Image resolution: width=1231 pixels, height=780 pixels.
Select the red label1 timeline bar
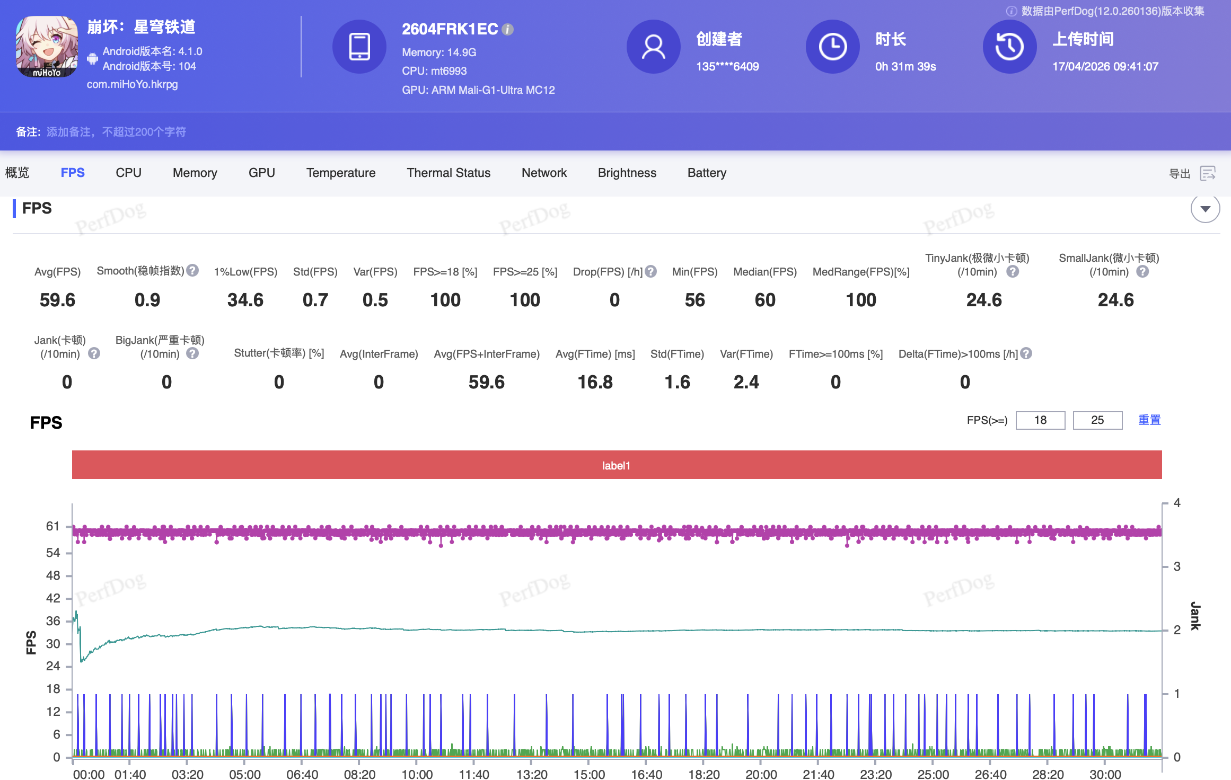point(616,465)
